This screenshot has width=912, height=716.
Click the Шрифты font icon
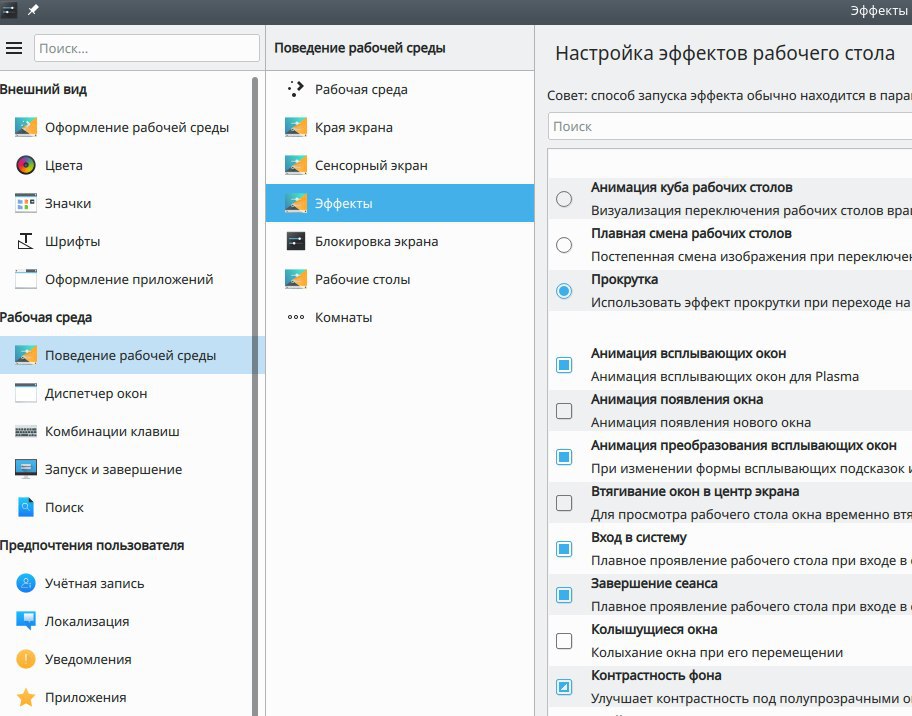[26, 241]
